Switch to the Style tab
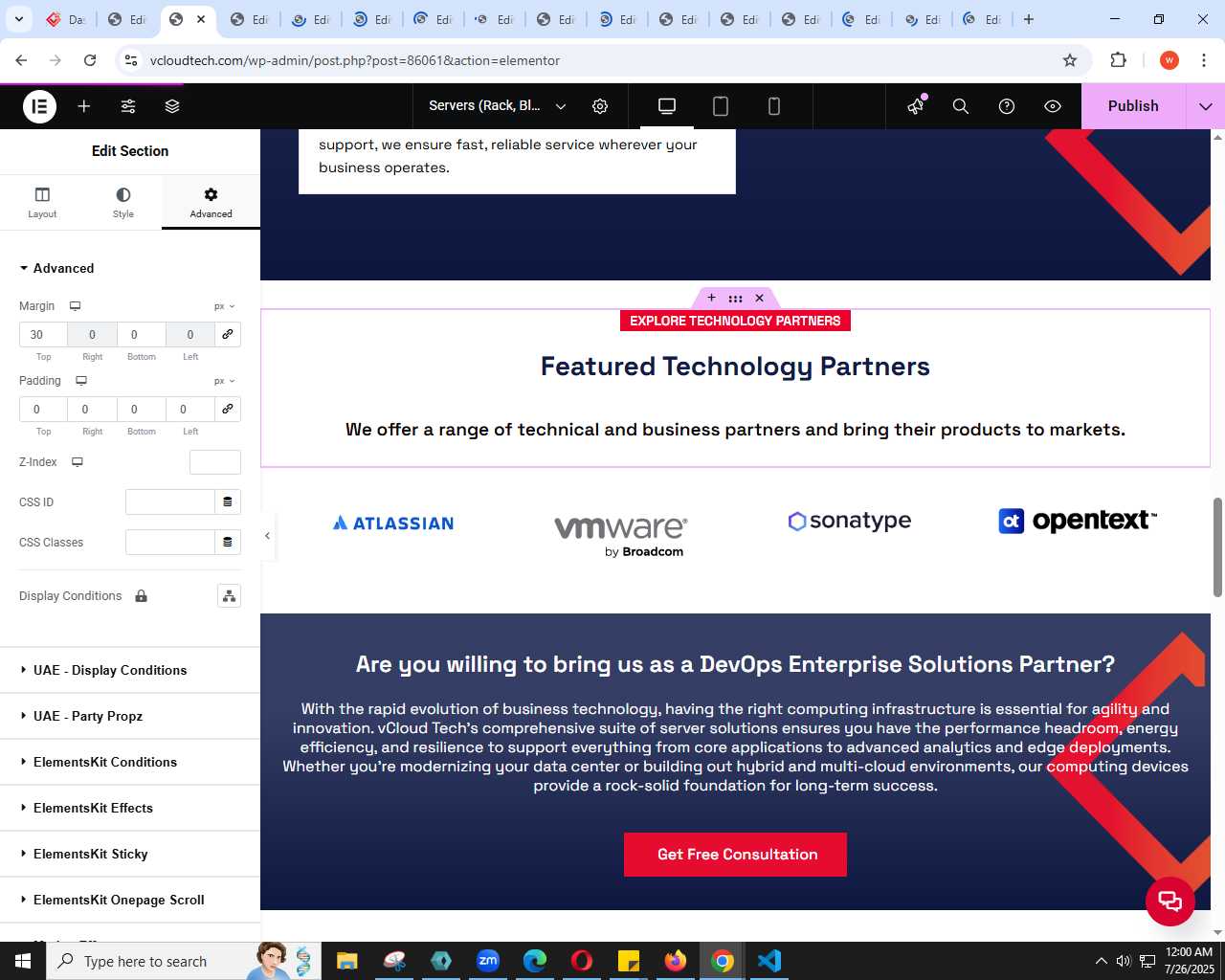 [123, 202]
